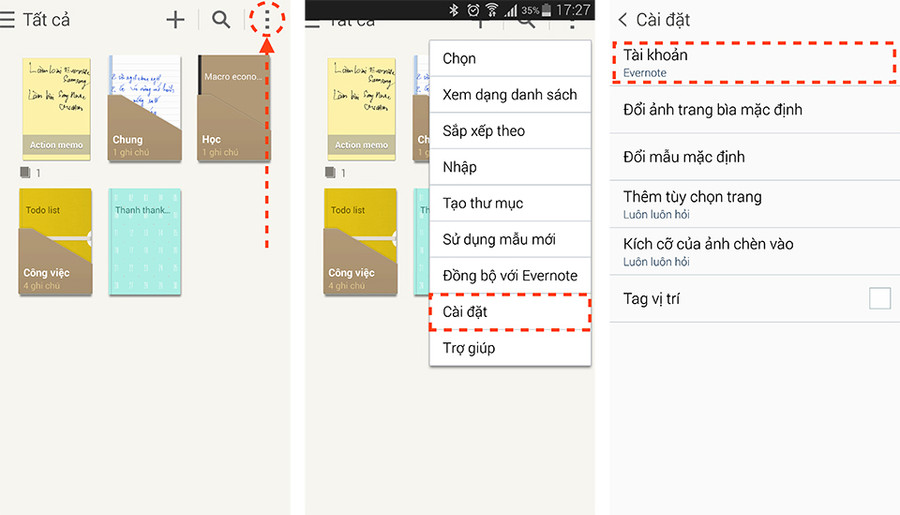The image size is (900, 515).
Task: Select Sử dụng mẫu mới
Action: coord(510,239)
